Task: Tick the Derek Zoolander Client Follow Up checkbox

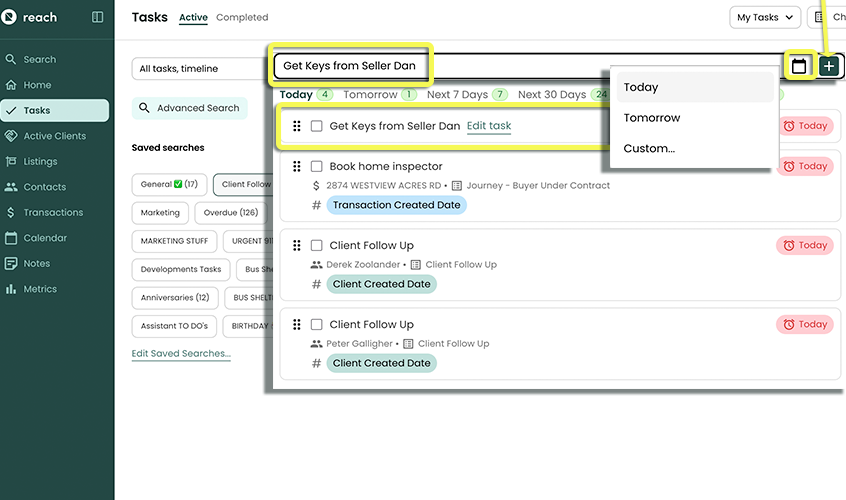Action: [x=316, y=245]
